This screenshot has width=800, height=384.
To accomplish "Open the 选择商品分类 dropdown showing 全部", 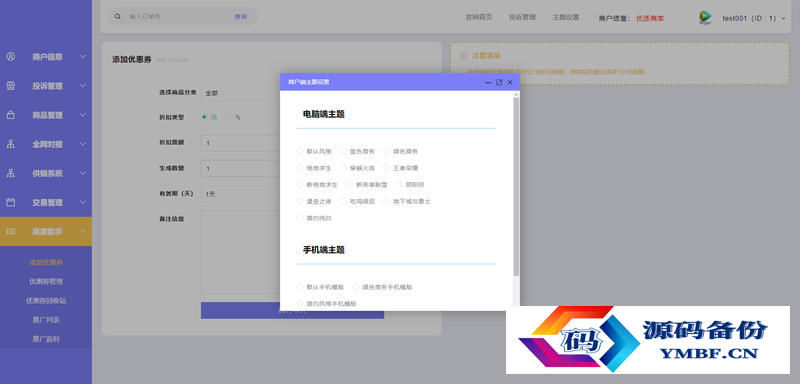I will click(240, 93).
